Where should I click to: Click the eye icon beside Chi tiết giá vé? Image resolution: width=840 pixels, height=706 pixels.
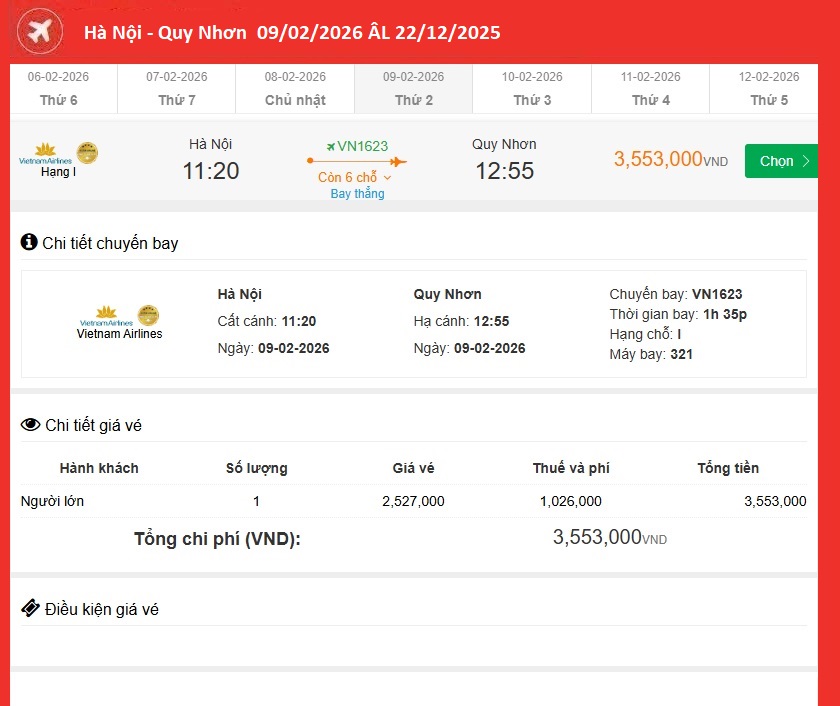click(30, 425)
